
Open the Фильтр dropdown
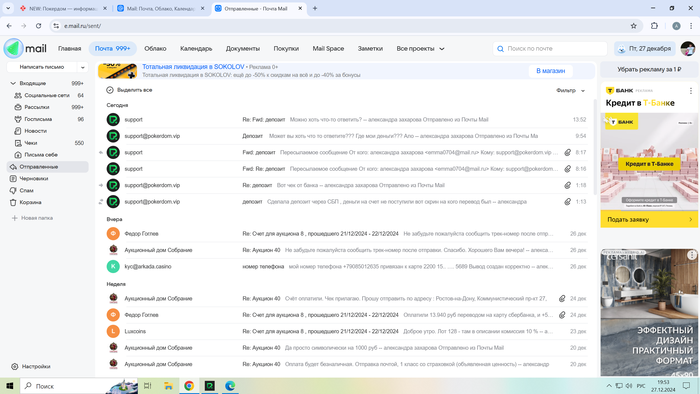570,91
